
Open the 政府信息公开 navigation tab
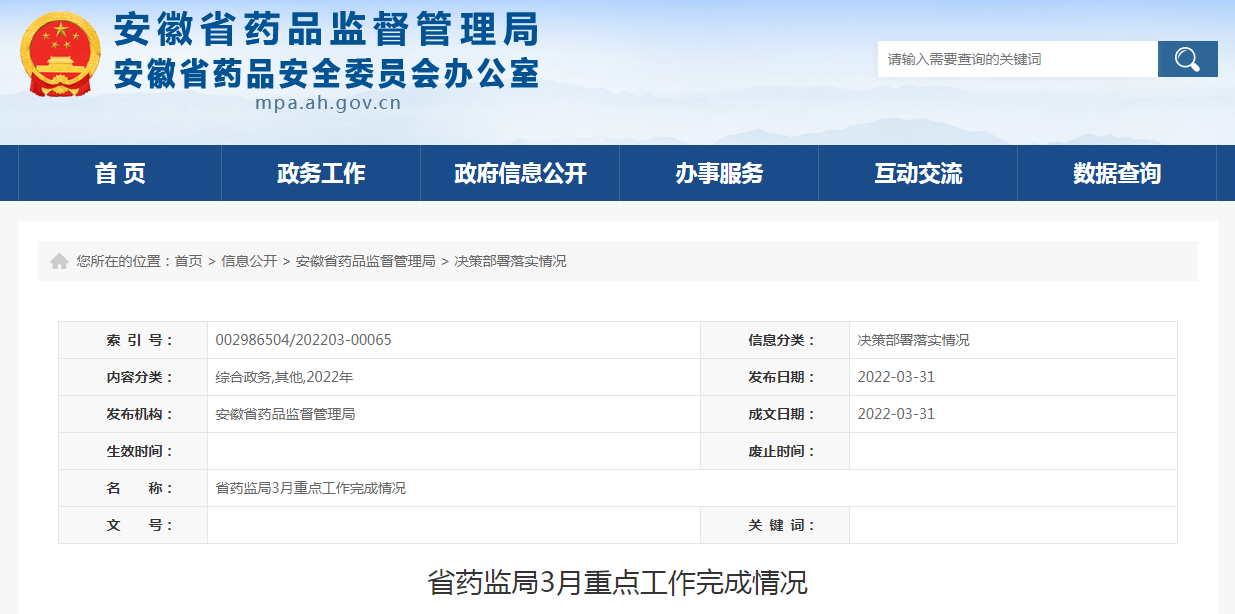click(520, 173)
